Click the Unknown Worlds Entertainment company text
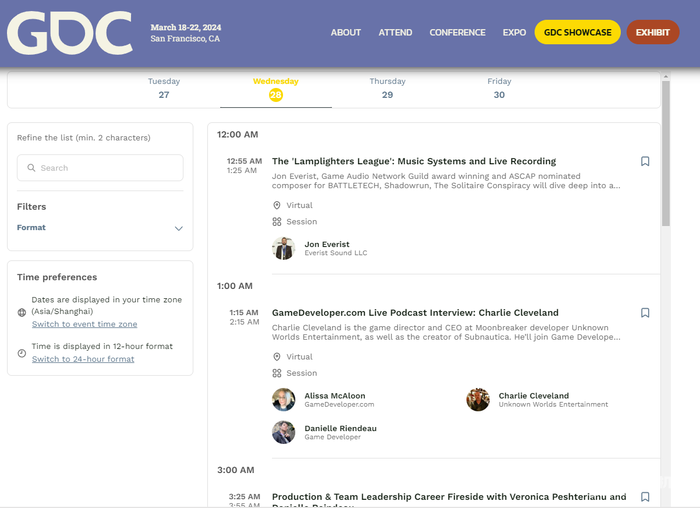The width and height of the screenshot is (700, 508). coord(553,404)
